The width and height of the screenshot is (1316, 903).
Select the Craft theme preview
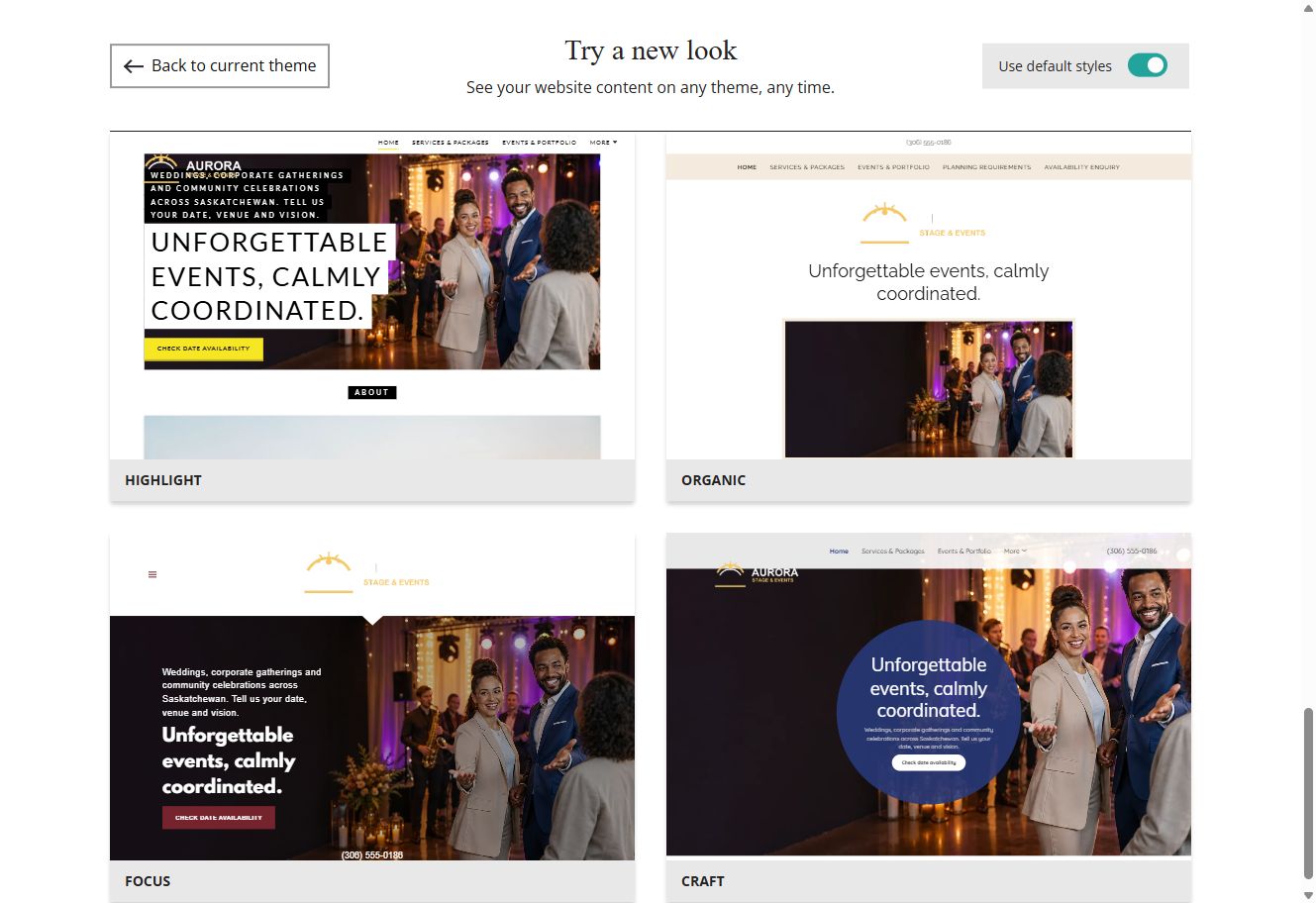[x=929, y=695]
